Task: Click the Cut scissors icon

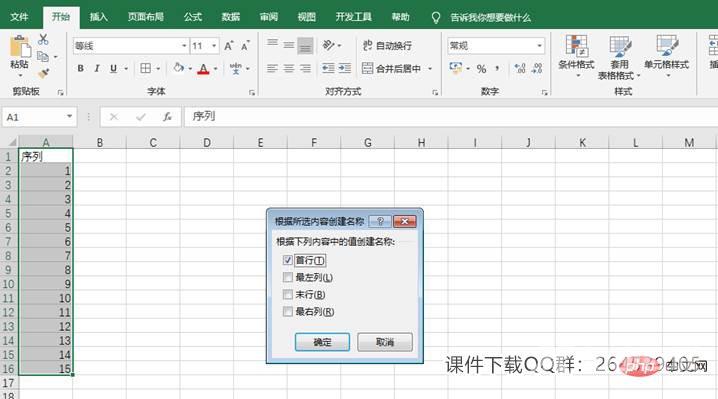Action: pyautogui.click(x=43, y=39)
